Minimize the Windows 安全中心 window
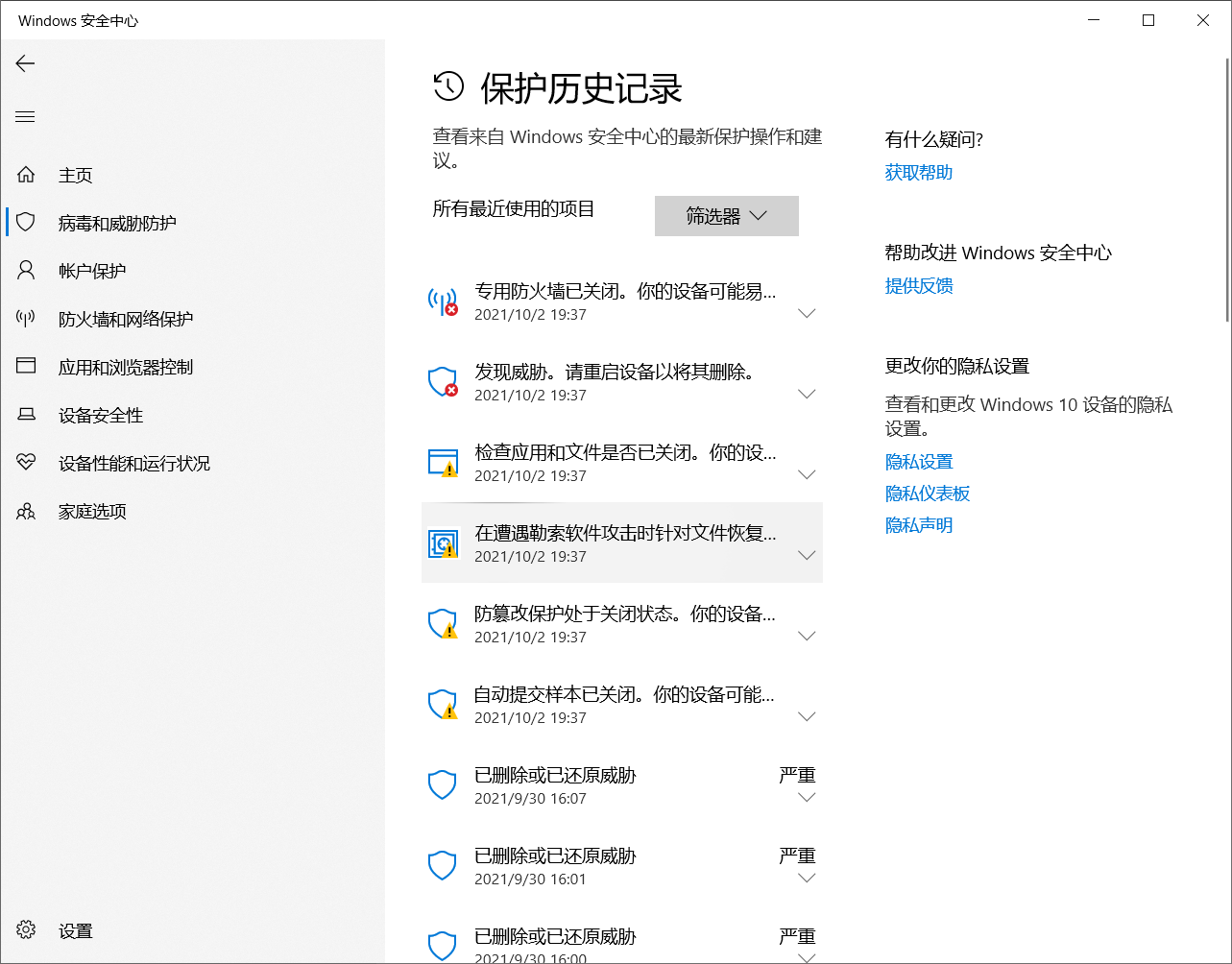 point(1094,20)
